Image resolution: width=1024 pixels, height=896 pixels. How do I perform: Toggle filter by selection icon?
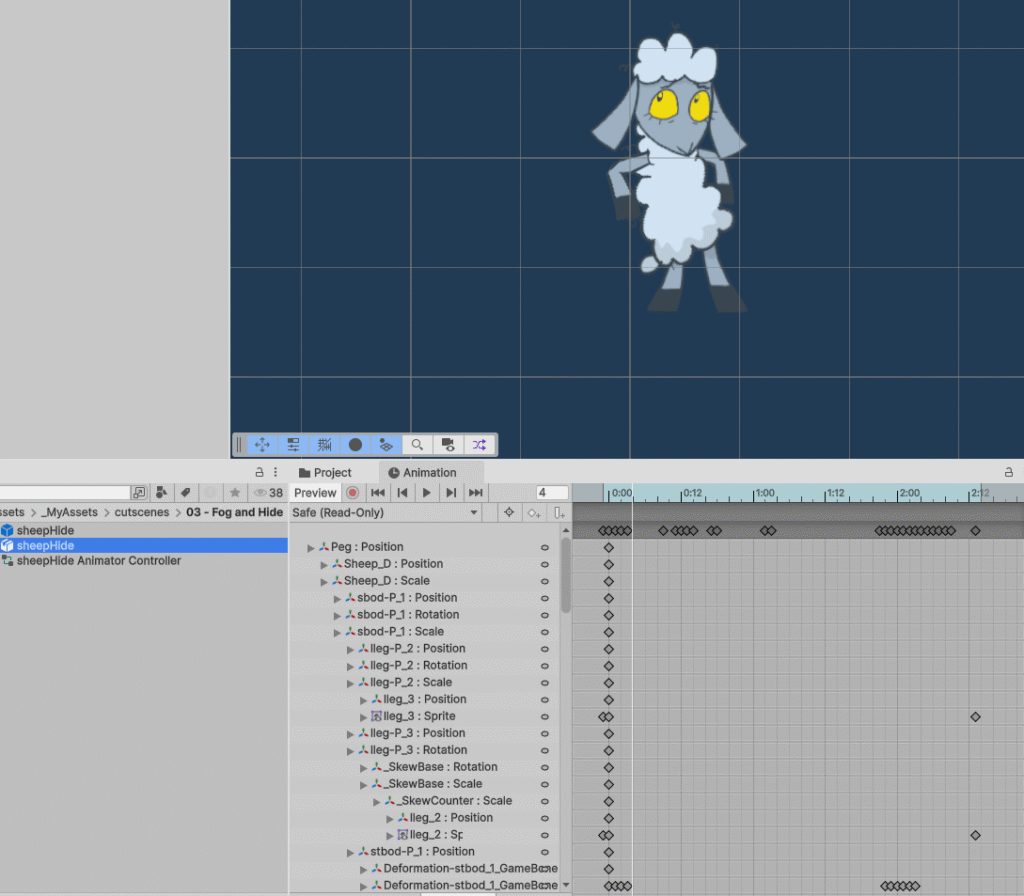[509, 513]
